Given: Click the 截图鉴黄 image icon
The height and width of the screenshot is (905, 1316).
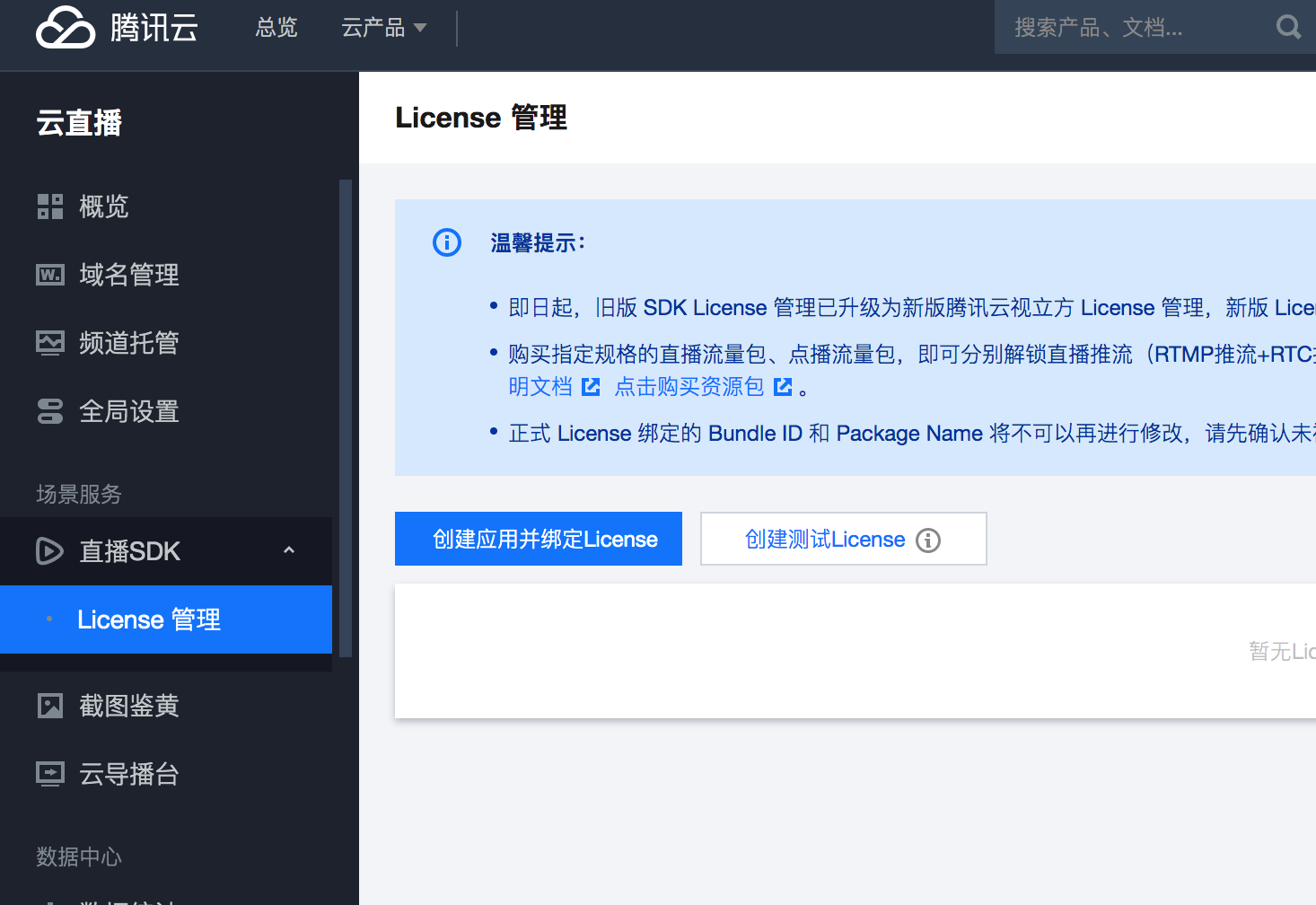Looking at the screenshot, I should point(50,706).
